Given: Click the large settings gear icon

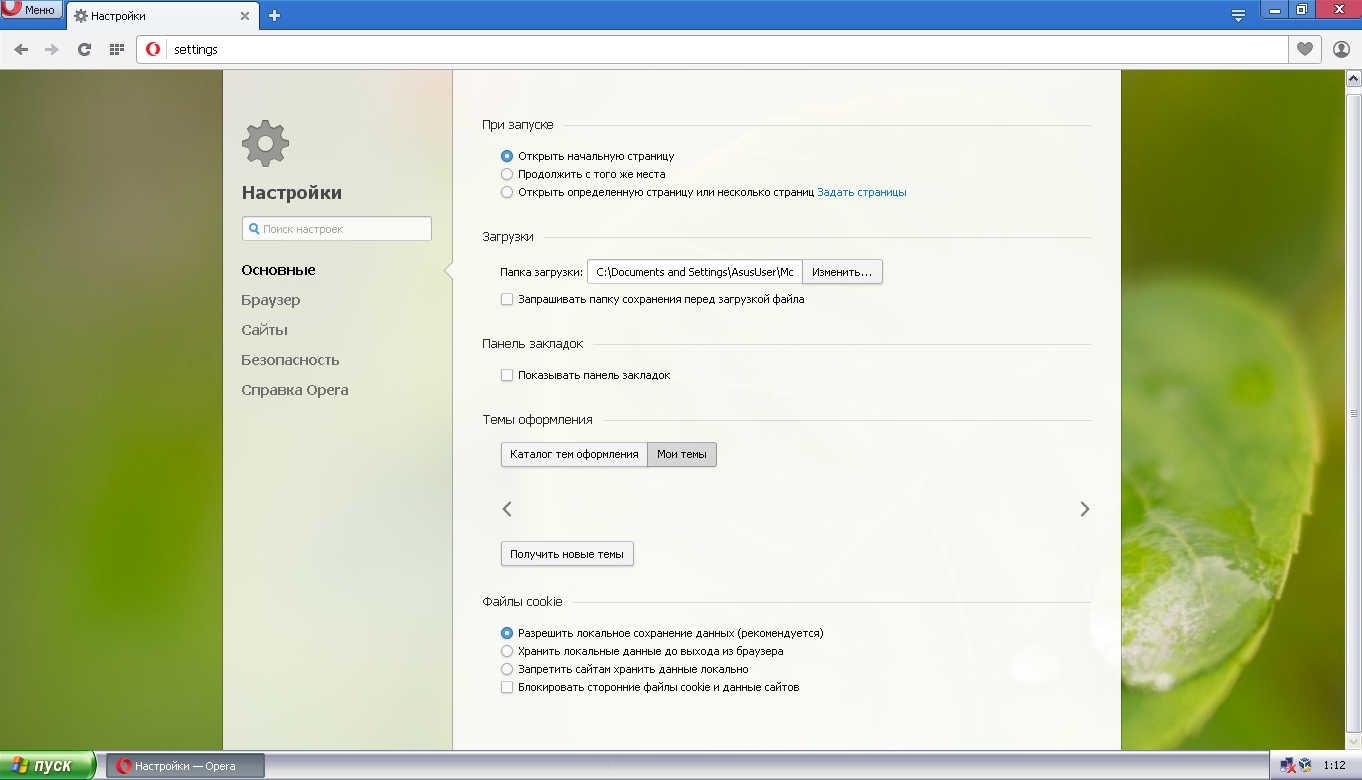Looking at the screenshot, I should (x=265, y=143).
